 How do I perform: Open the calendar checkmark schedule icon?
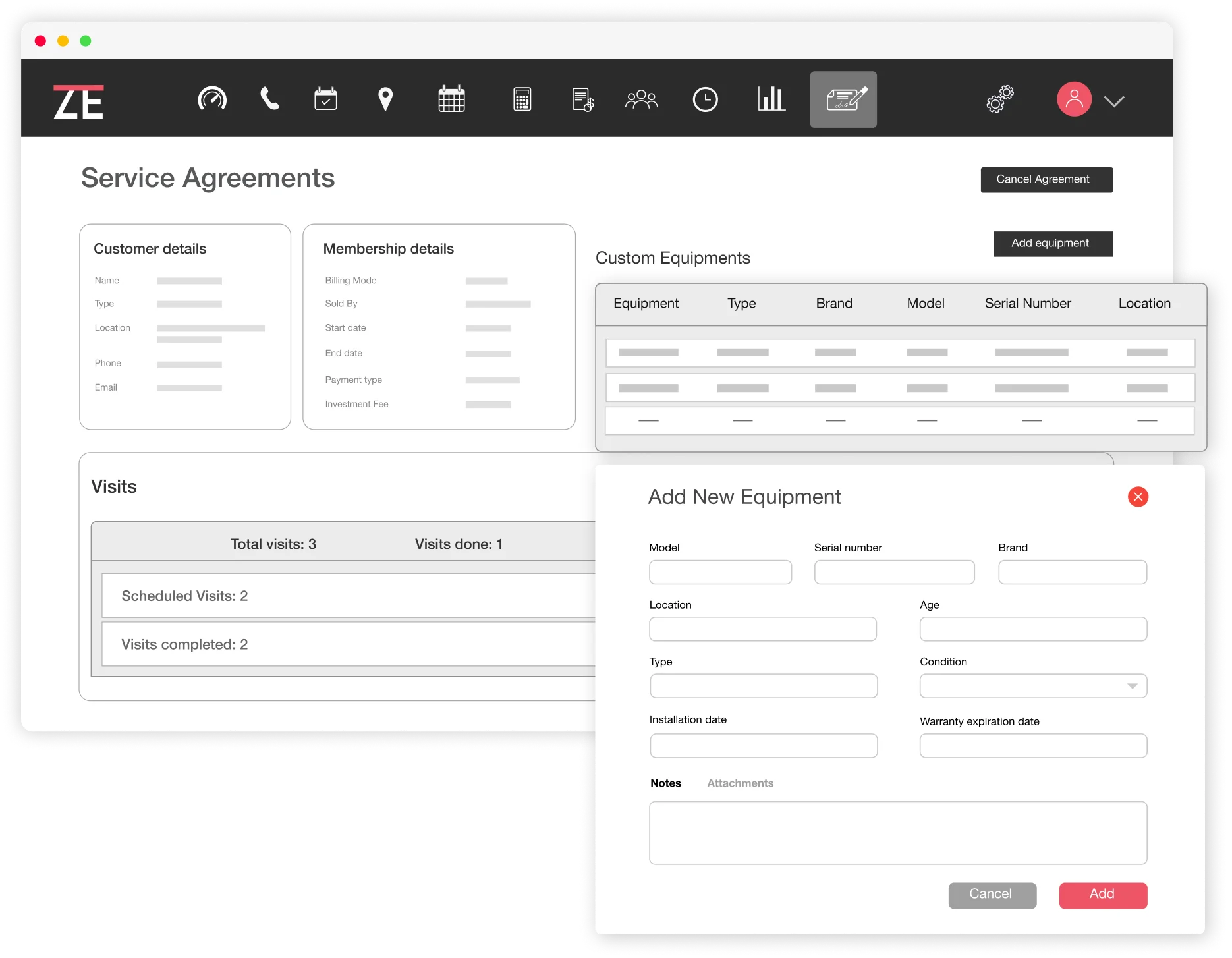325,99
